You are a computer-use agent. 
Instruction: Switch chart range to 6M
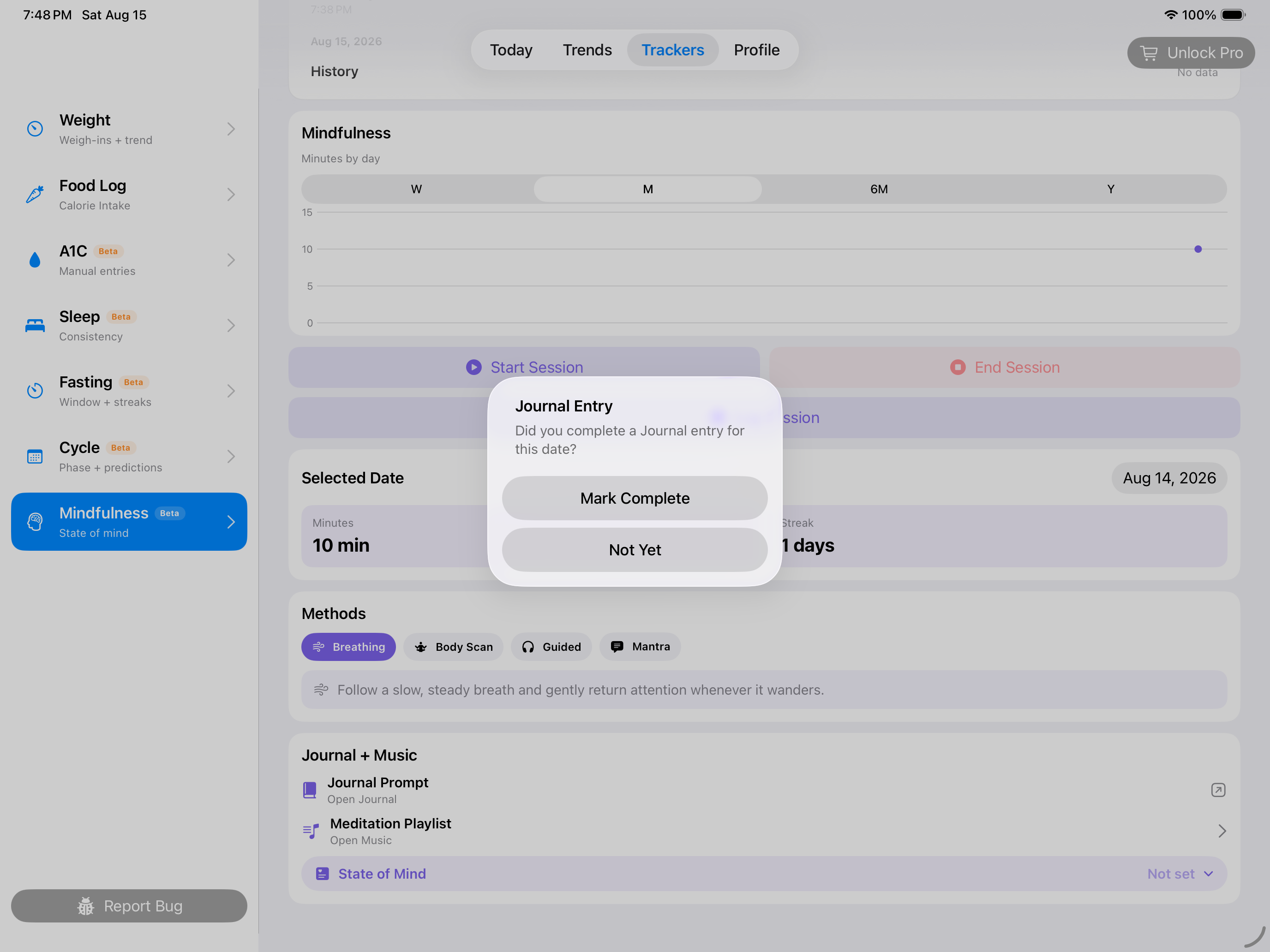point(879,189)
